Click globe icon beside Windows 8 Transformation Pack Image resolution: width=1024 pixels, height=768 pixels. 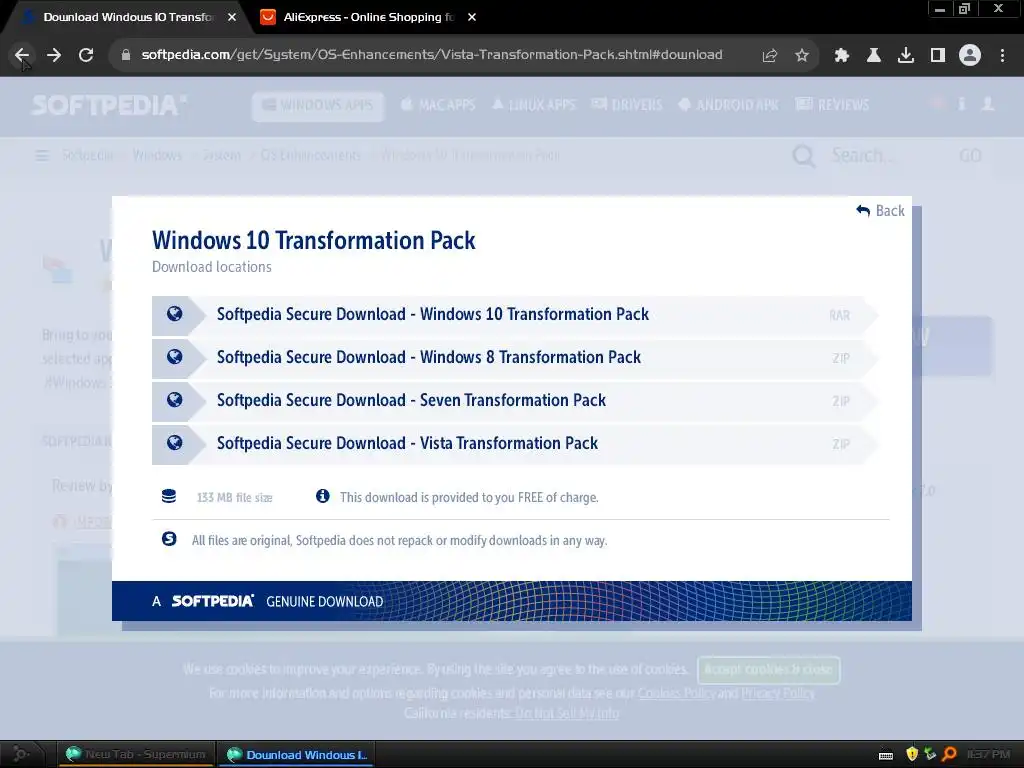tap(174, 357)
